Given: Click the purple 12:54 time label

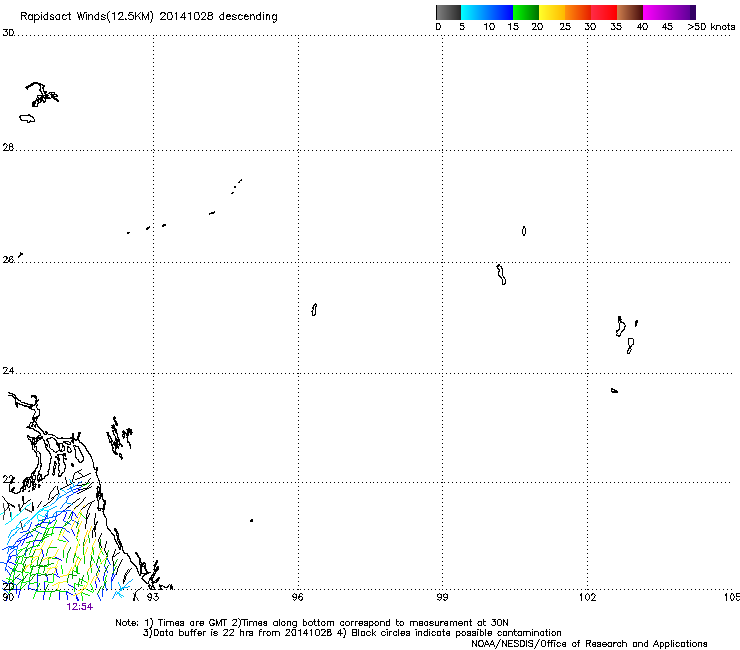Looking at the screenshot, I should 80,607.
